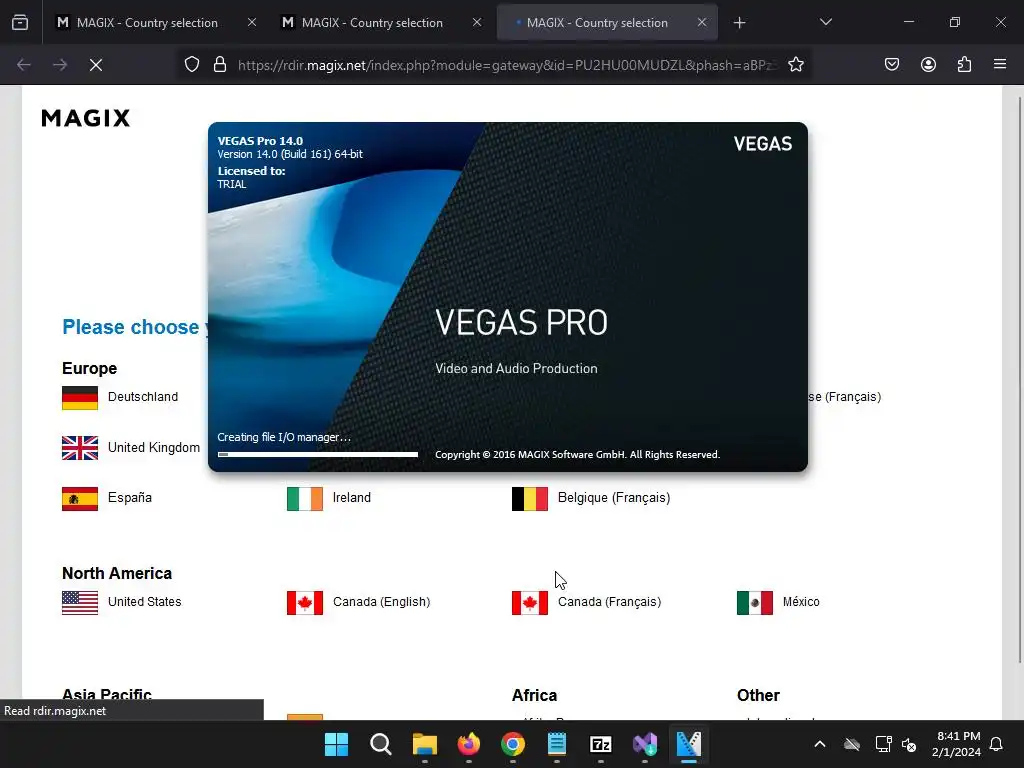Screen dimensions: 1024x768
Task: Open Google Chrome from taskbar
Action: point(513,744)
